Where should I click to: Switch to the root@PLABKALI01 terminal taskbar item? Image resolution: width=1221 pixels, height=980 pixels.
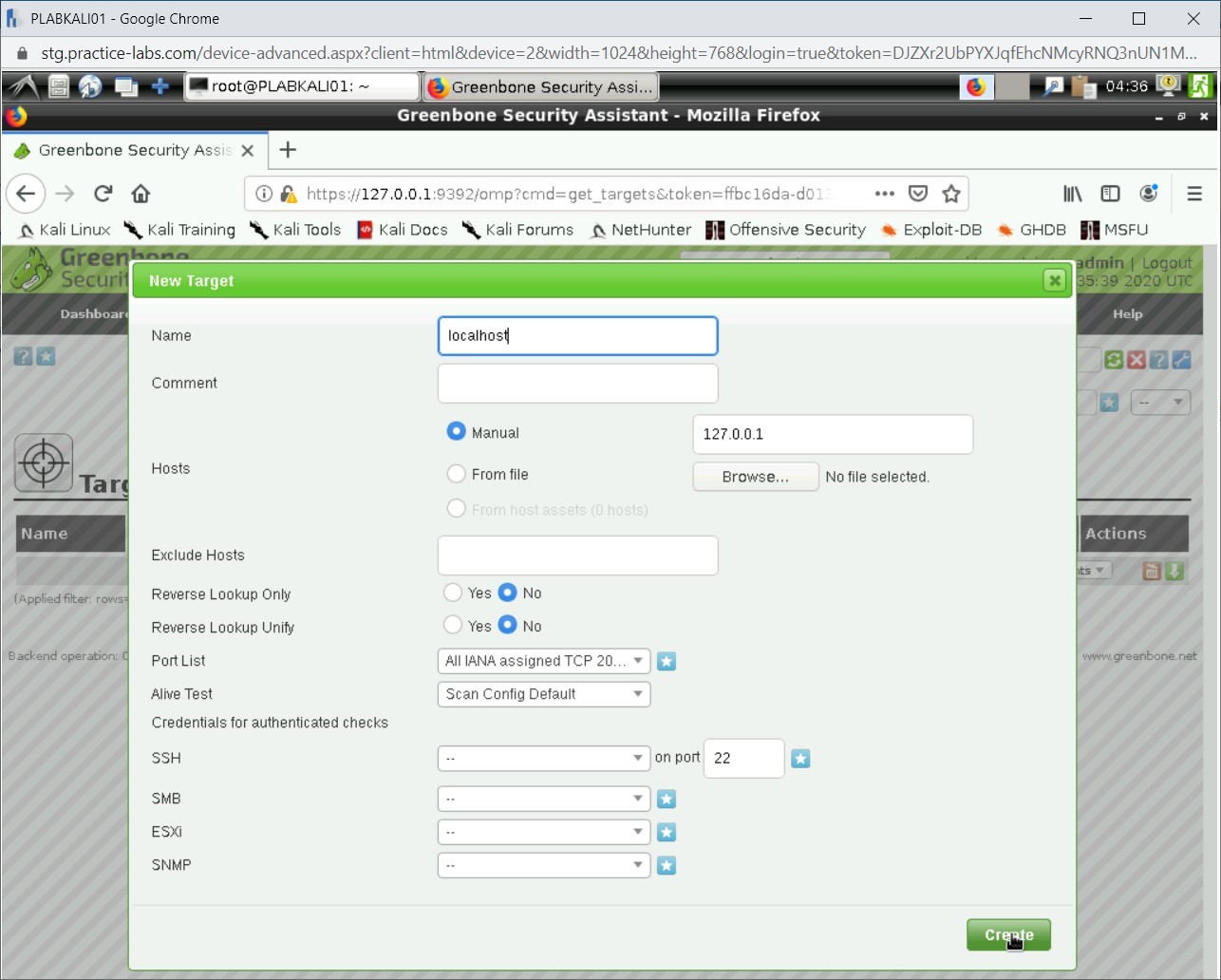click(301, 86)
